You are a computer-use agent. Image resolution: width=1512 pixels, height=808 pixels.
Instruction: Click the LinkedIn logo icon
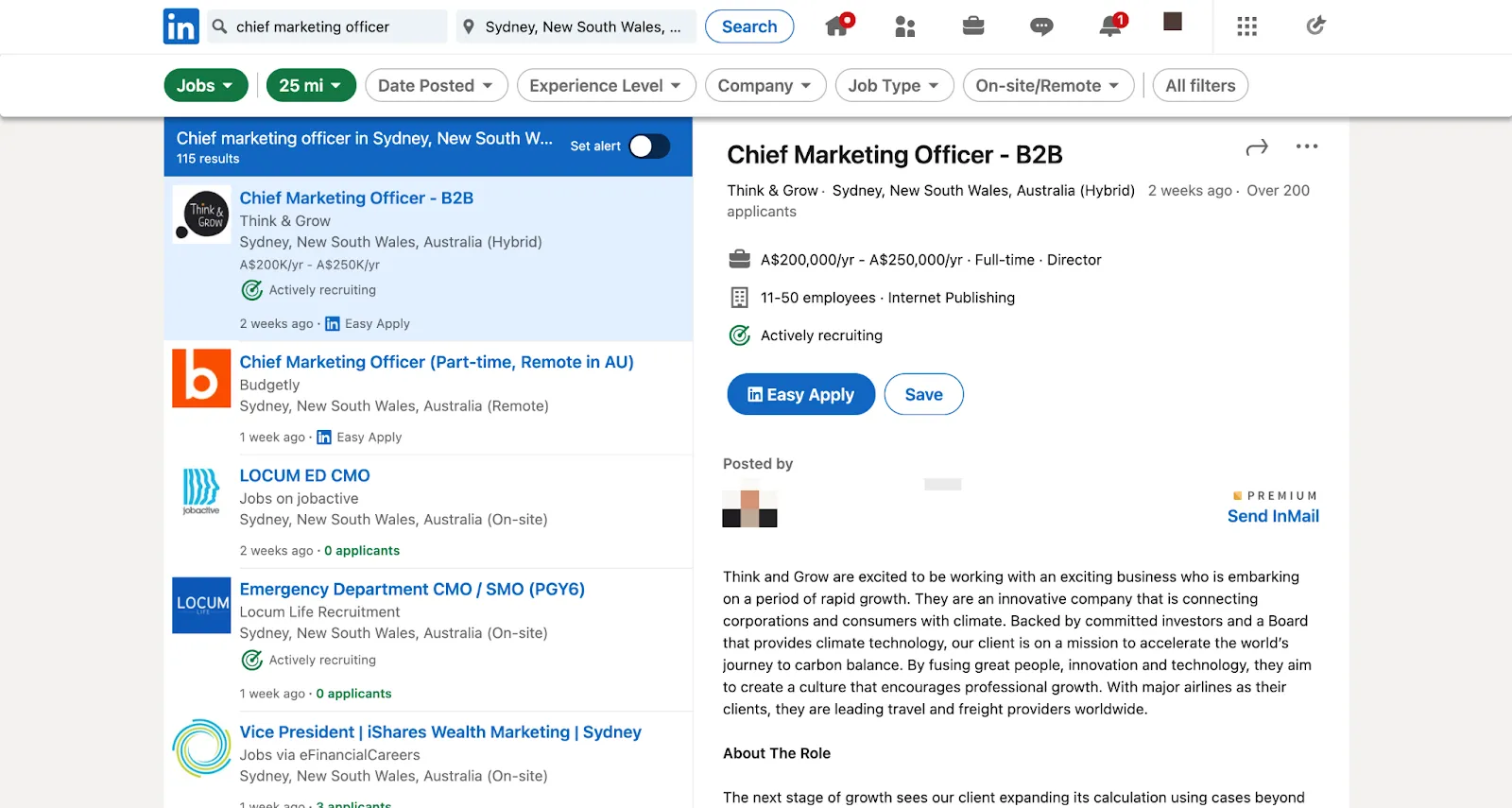180,26
